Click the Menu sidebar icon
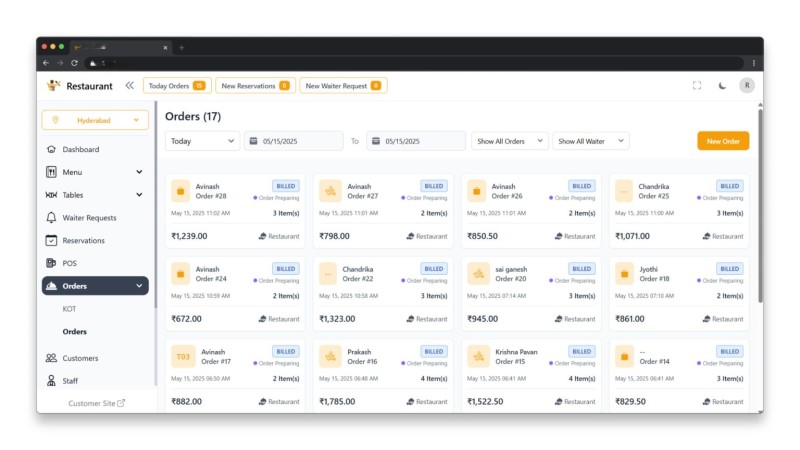800x450 pixels. (51, 172)
